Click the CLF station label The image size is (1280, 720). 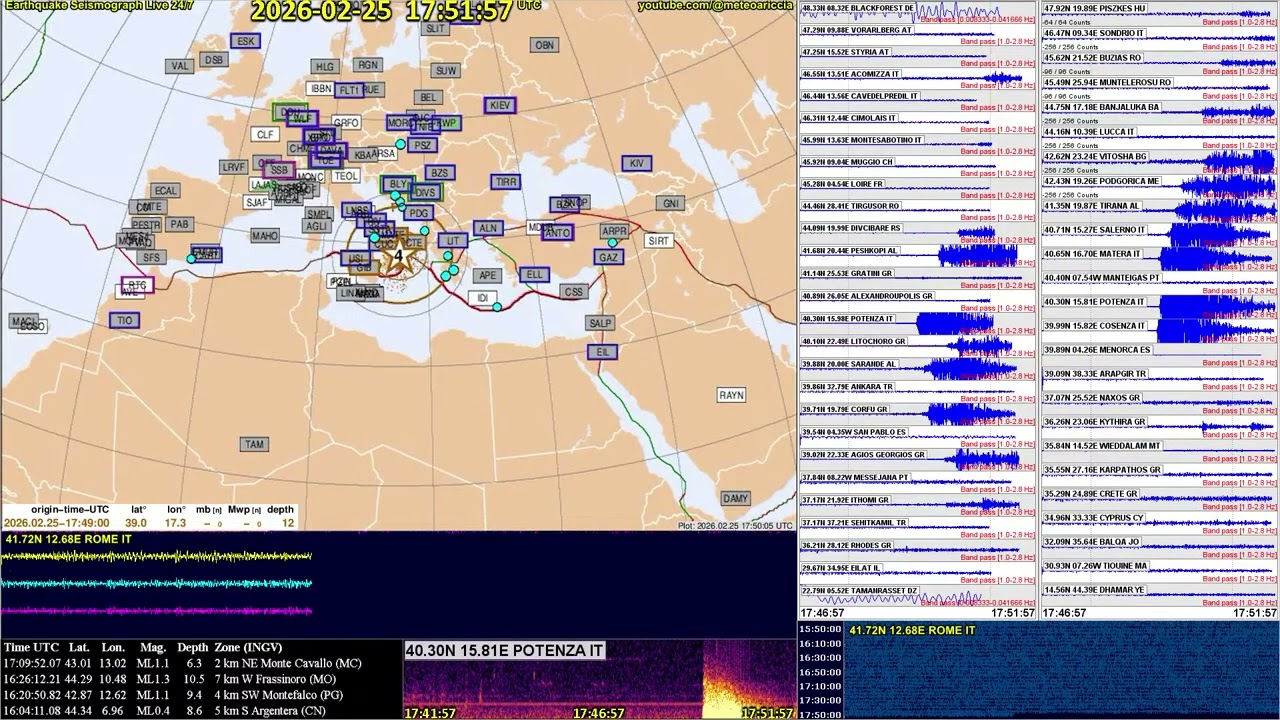[x=265, y=135]
